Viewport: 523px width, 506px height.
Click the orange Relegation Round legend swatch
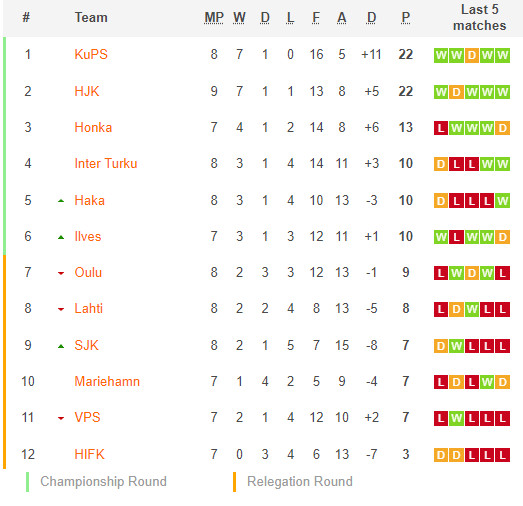(234, 482)
